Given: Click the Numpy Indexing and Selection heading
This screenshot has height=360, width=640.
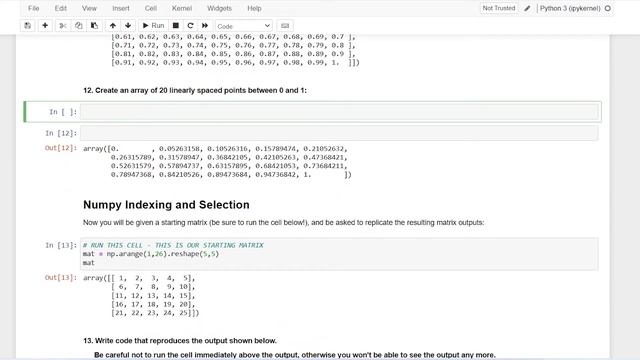Looking at the screenshot, I should (x=166, y=205).
